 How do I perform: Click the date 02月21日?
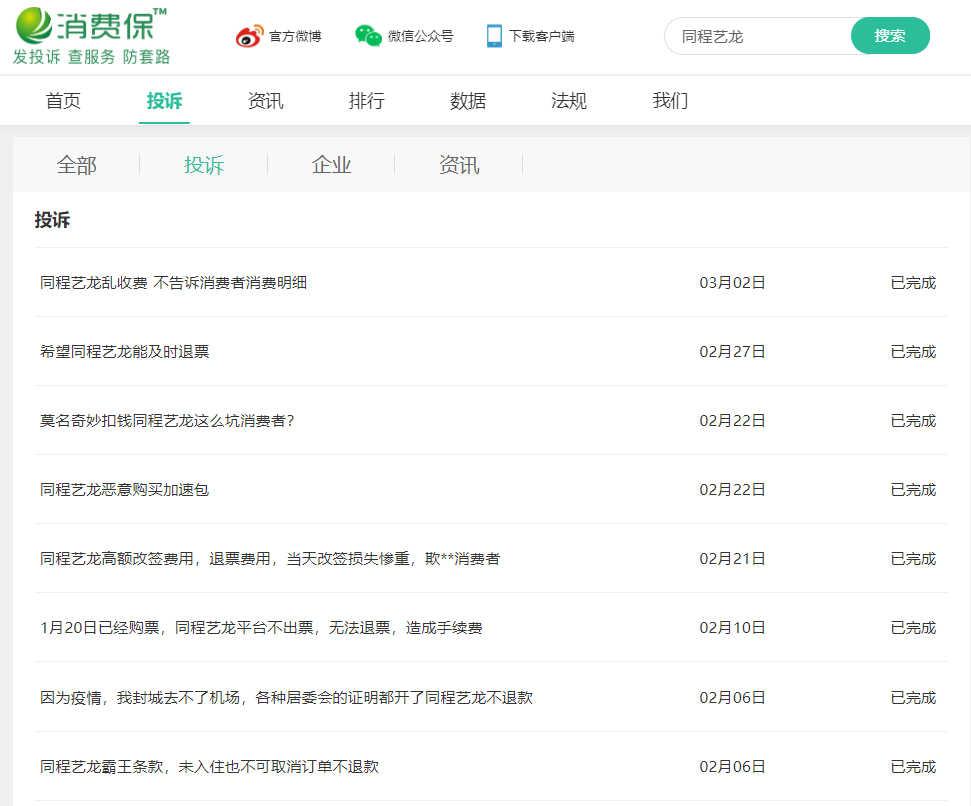tap(733, 559)
